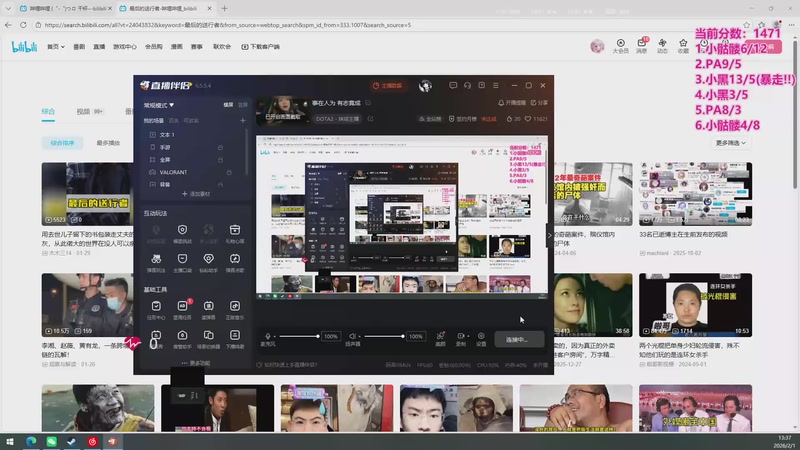Collapse the side panel arrow right of preview
Viewport: 800px width, 450px height.
550,235
